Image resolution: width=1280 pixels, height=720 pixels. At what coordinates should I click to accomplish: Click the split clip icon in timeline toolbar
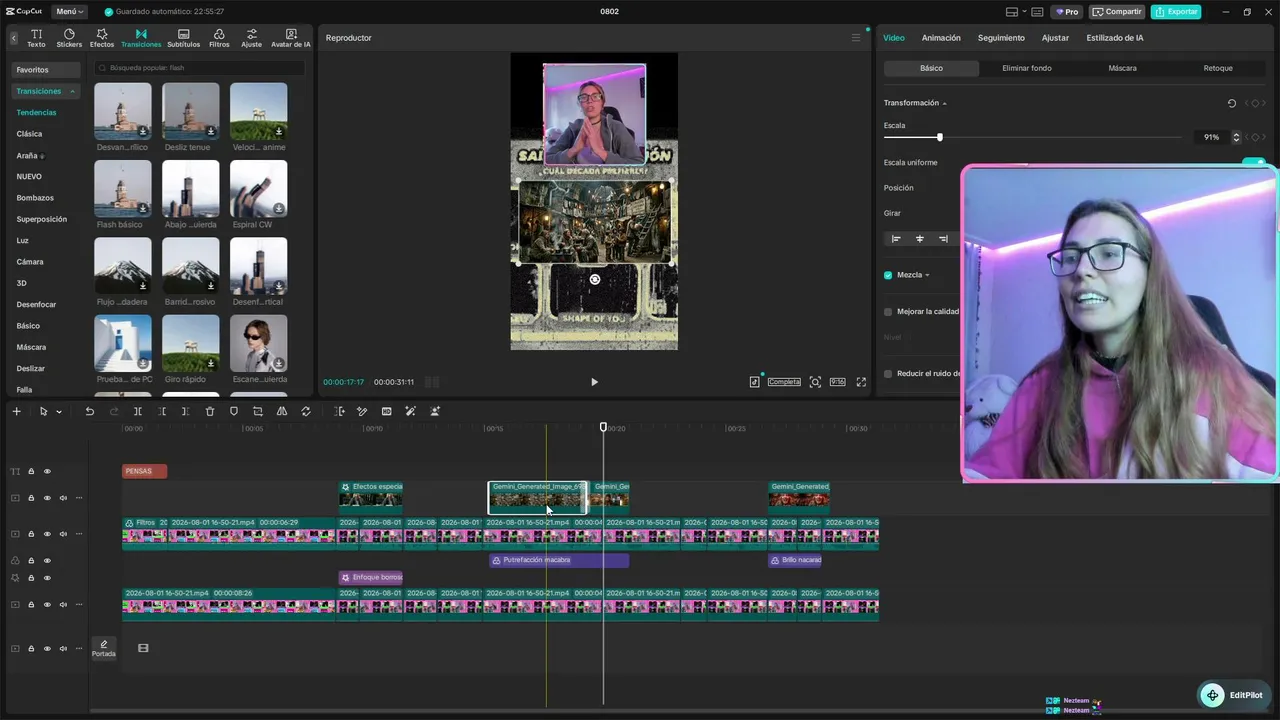coord(138,411)
